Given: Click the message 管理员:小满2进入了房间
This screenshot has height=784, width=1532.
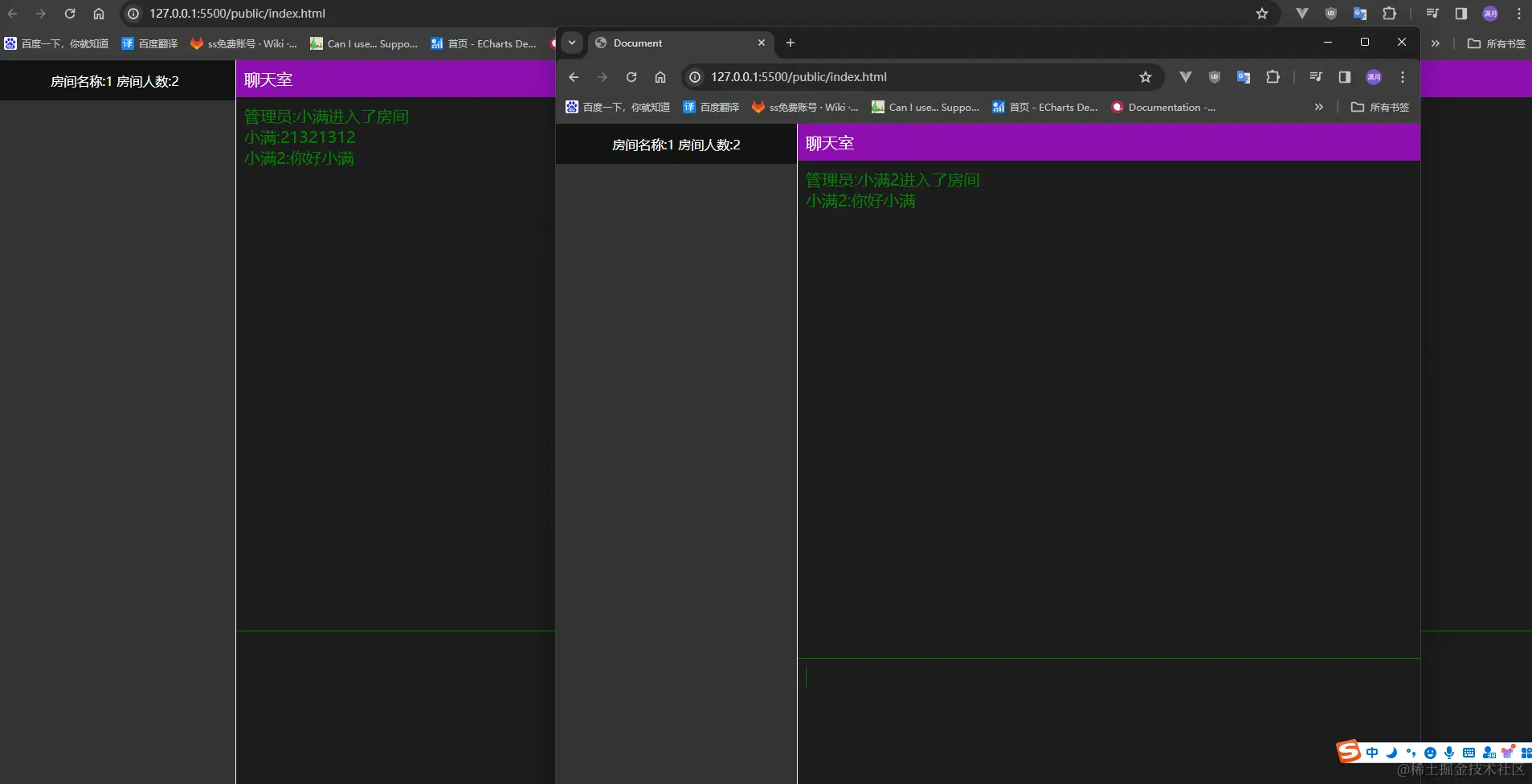Looking at the screenshot, I should [x=893, y=180].
